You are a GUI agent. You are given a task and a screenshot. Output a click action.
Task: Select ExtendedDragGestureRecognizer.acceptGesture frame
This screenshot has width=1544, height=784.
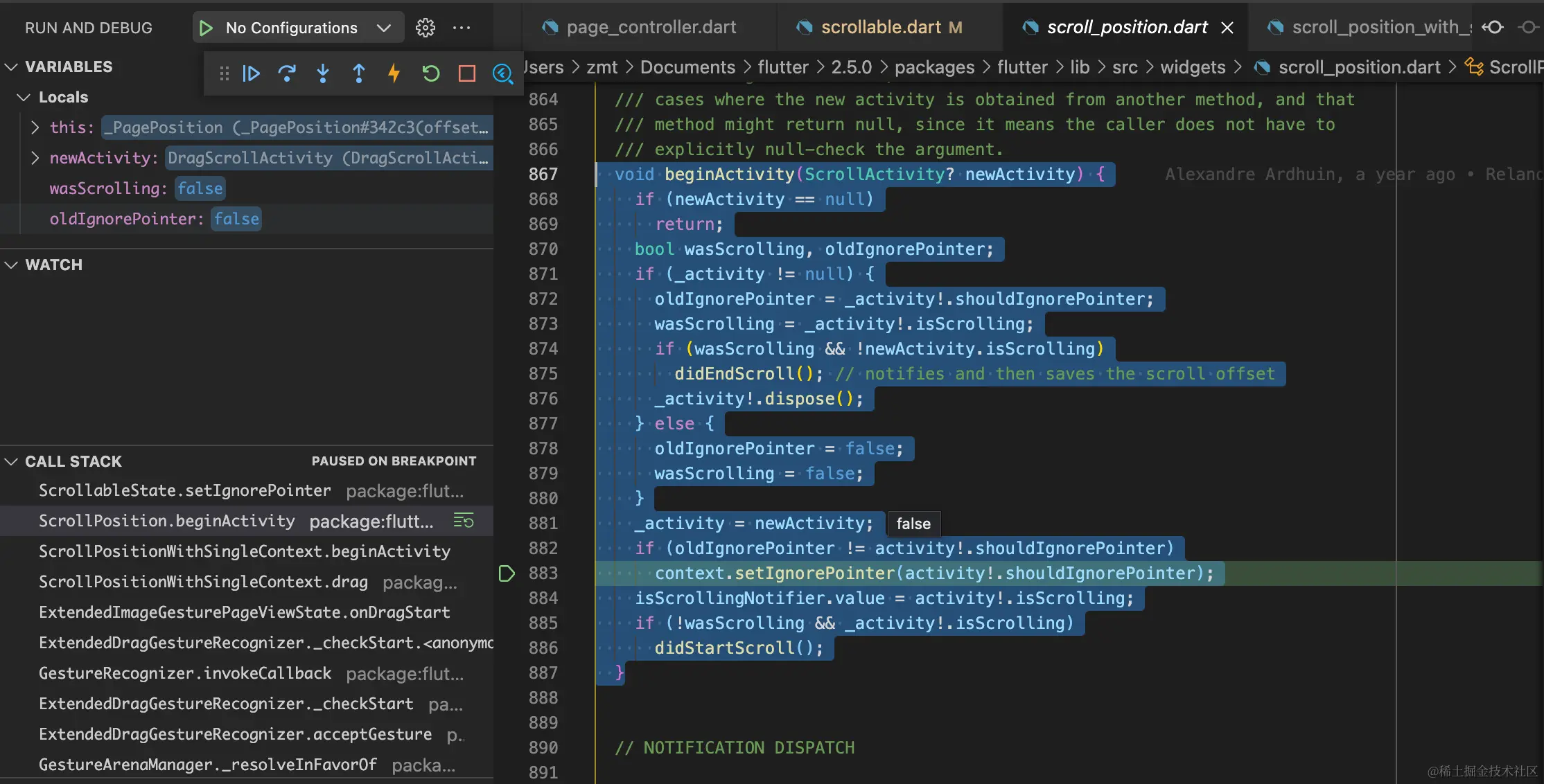point(247,735)
